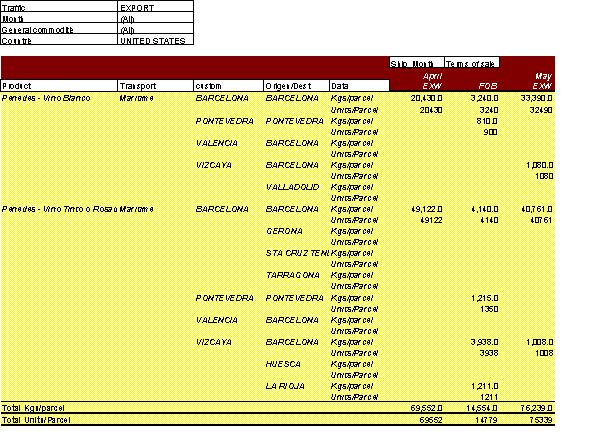Image resolution: width=589 pixels, height=436 pixels.
Task: Select the units cell showing 900
Action: pos(491,132)
